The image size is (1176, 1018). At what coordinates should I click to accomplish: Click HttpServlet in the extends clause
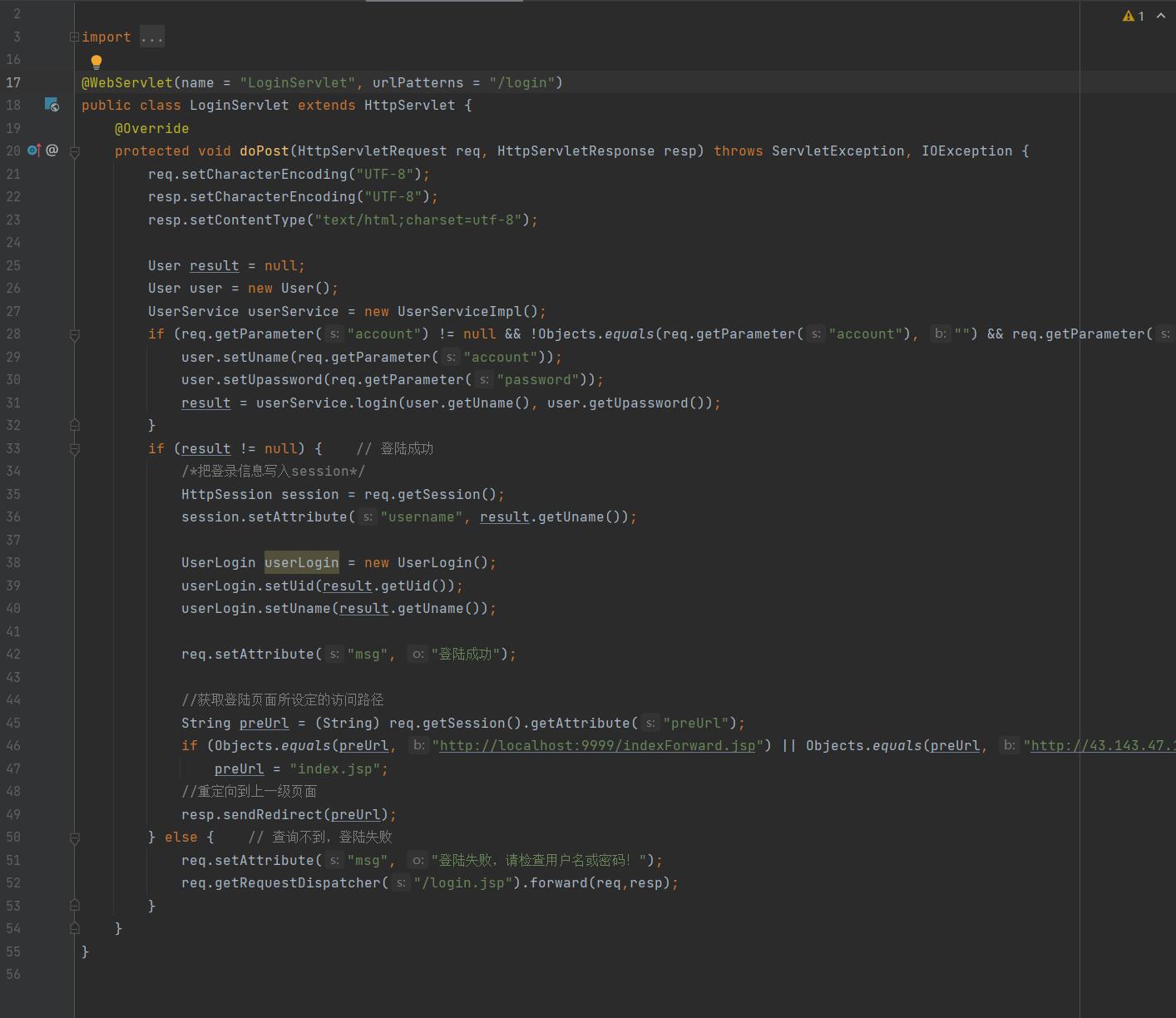pos(410,106)
